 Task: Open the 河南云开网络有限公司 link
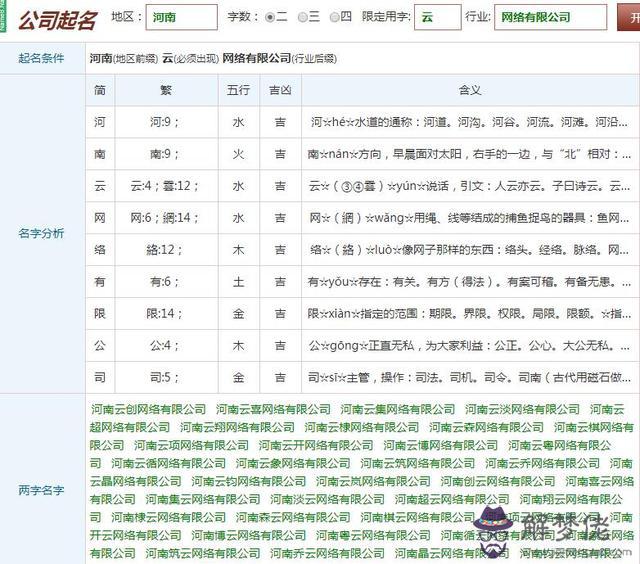click(x=316, y=445)
